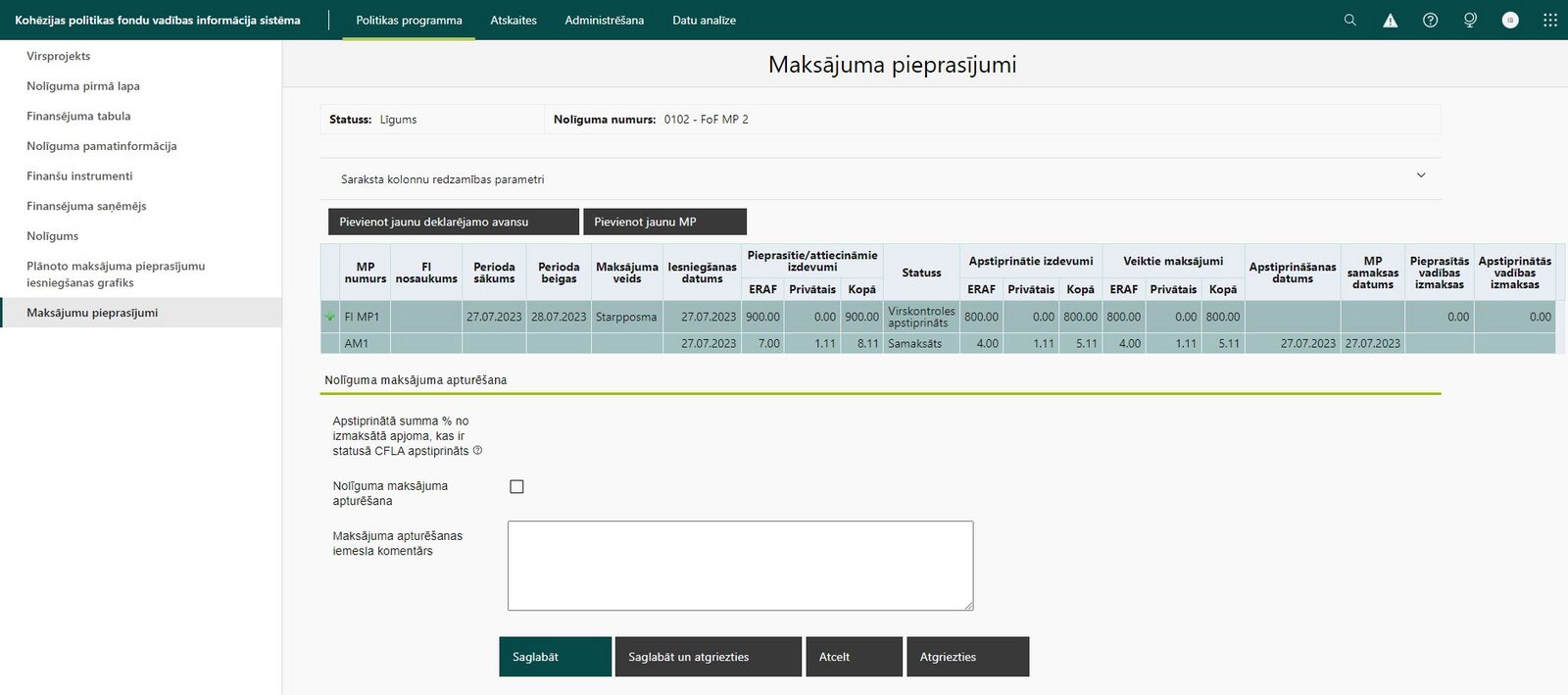Click Pievienot jaunu deklarējamo avansu button
Viewport: 1568px width, 695px height.
(x=454, y=222)
